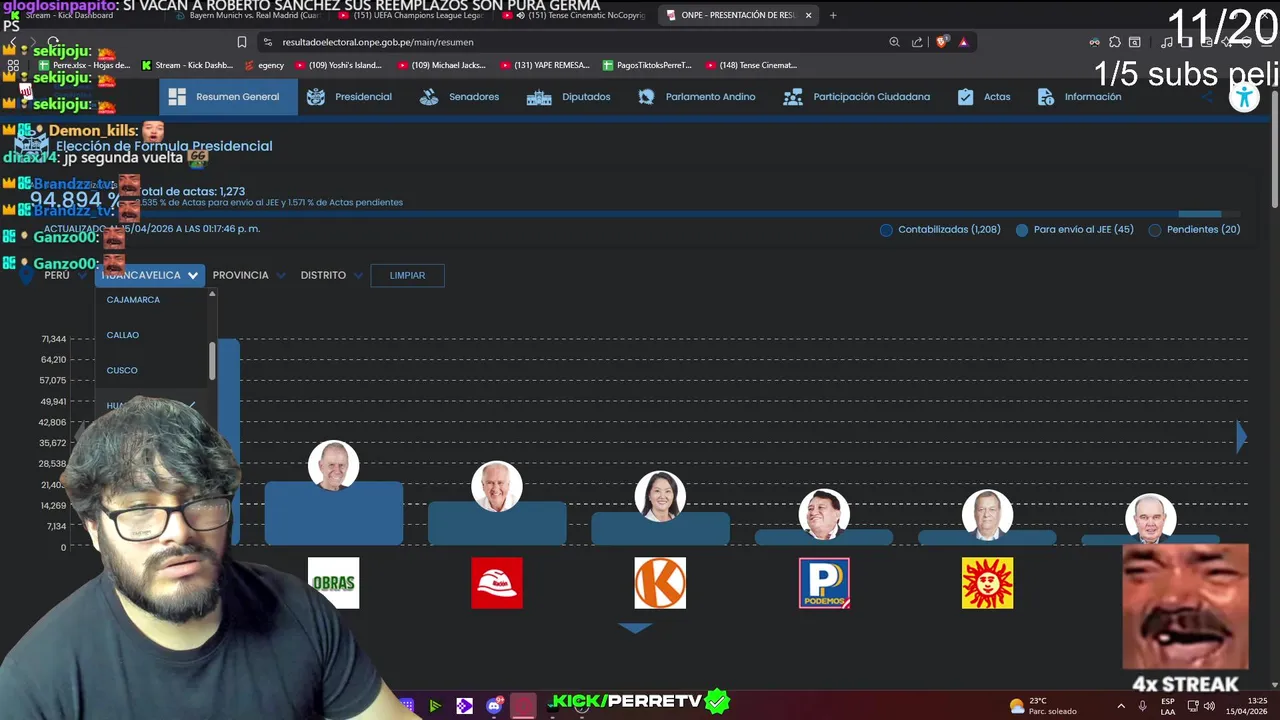Click the PODEMOS party logo

click(824, 583)
